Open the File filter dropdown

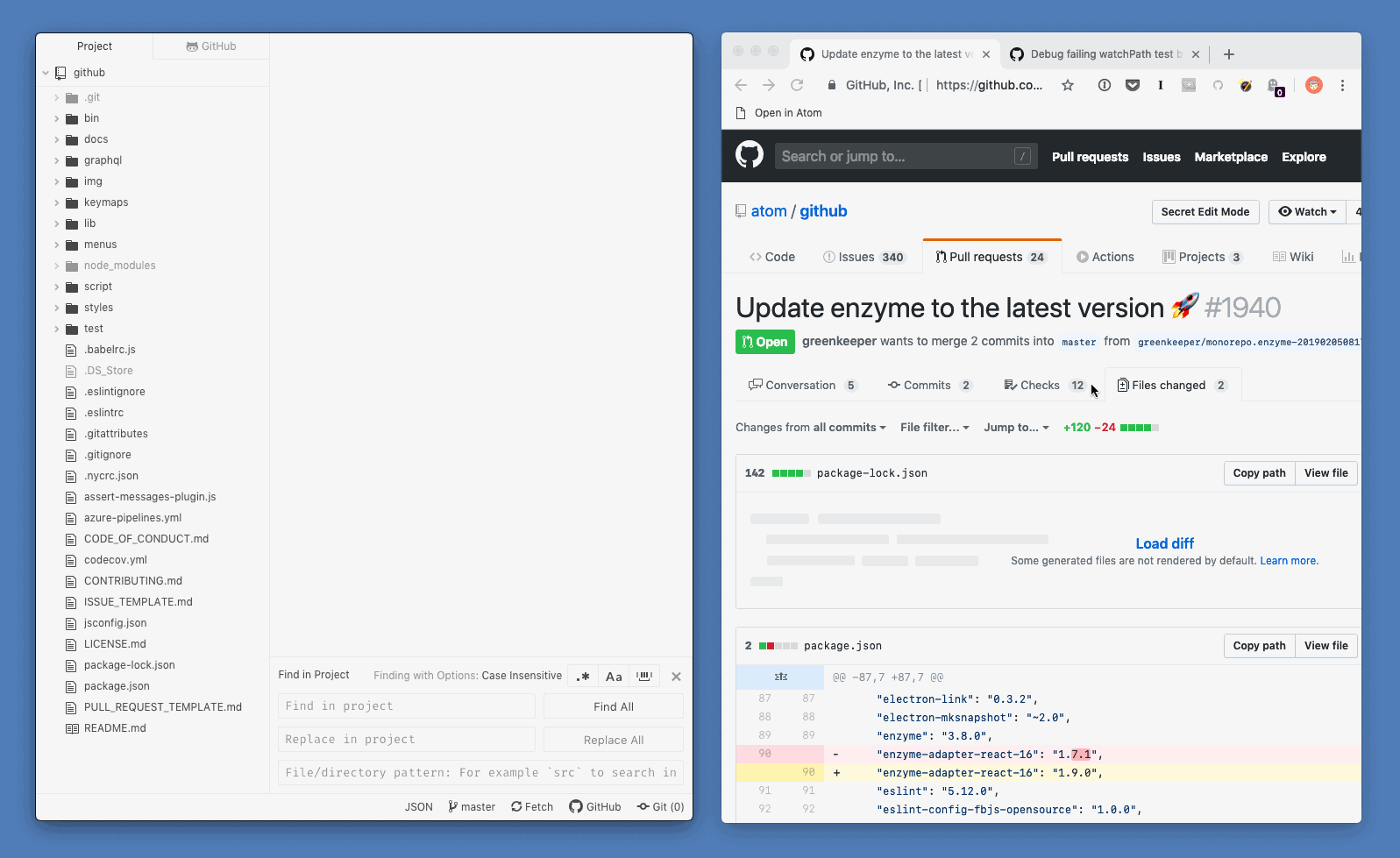point(935,428)
